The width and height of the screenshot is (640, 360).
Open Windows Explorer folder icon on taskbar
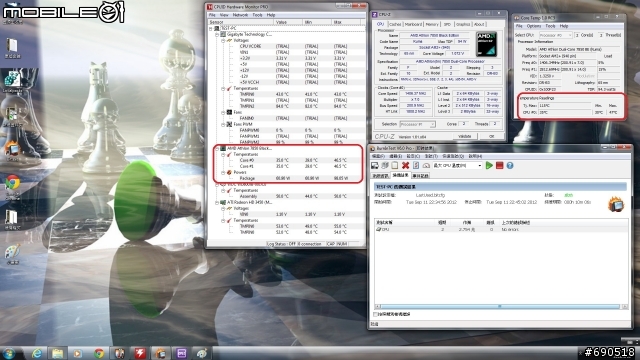point(57,353)
